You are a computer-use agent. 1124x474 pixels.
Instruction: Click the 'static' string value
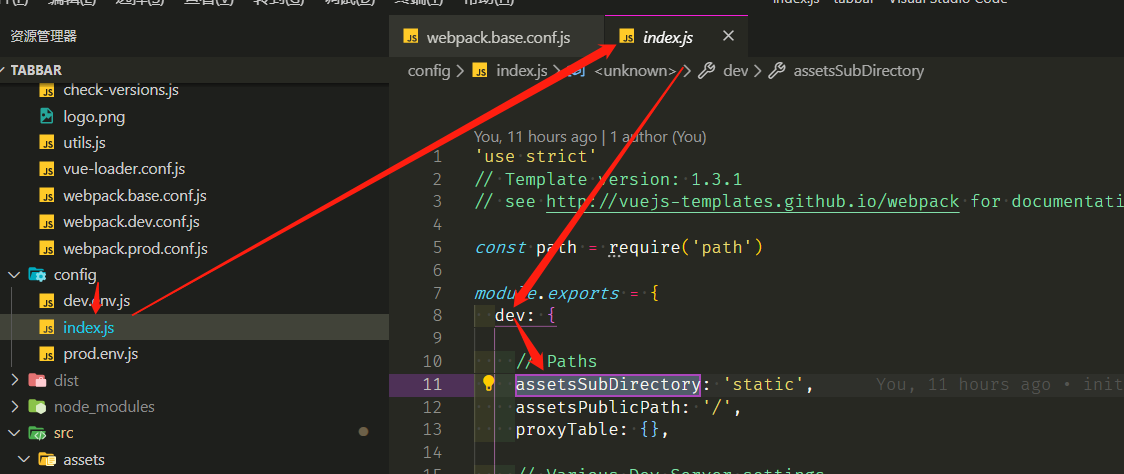click(x=763, y=384)
